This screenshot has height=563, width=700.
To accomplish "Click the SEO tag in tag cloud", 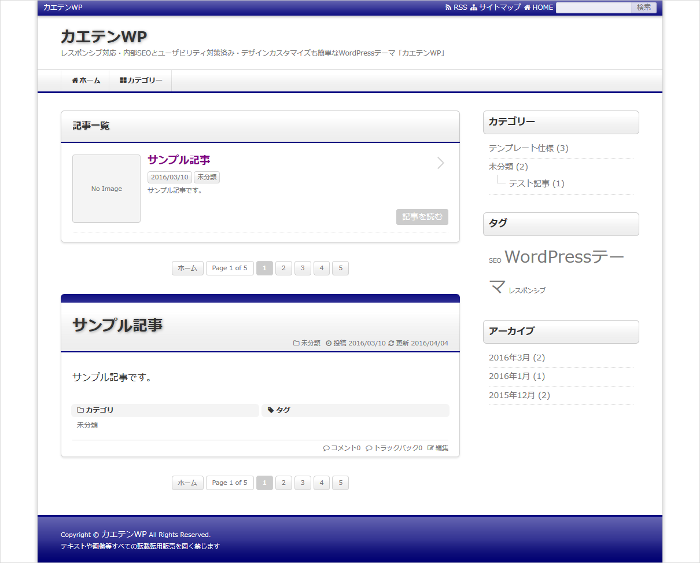I will tap(495, 260).
